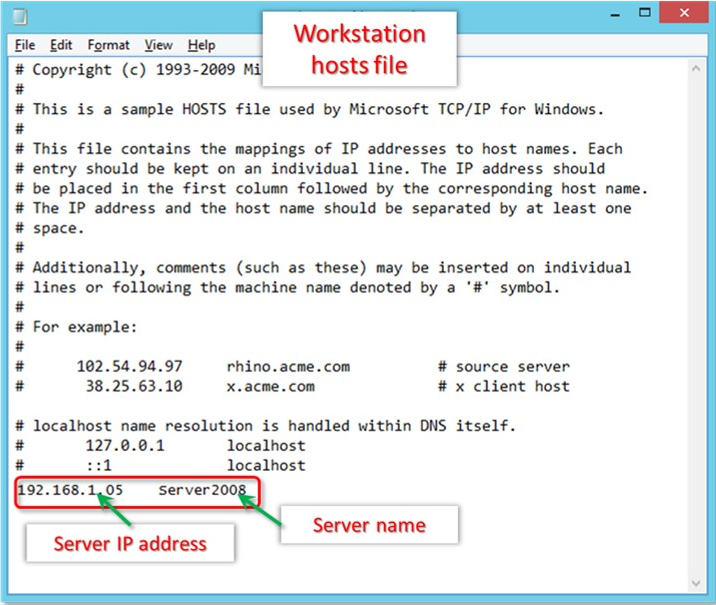Click the 'entry should be kept' line

[310, 168]
